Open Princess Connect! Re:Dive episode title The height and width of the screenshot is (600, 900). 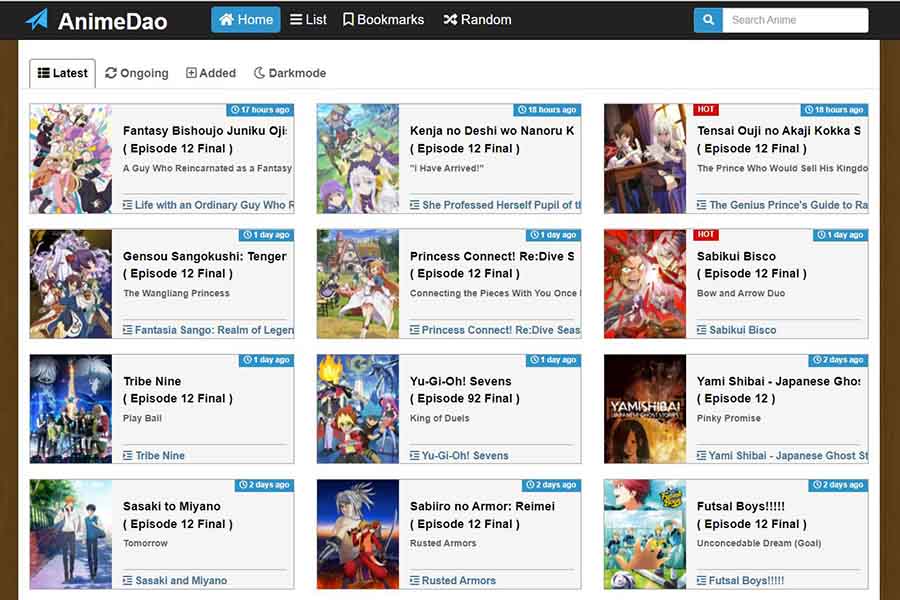[x=492, y=264]
